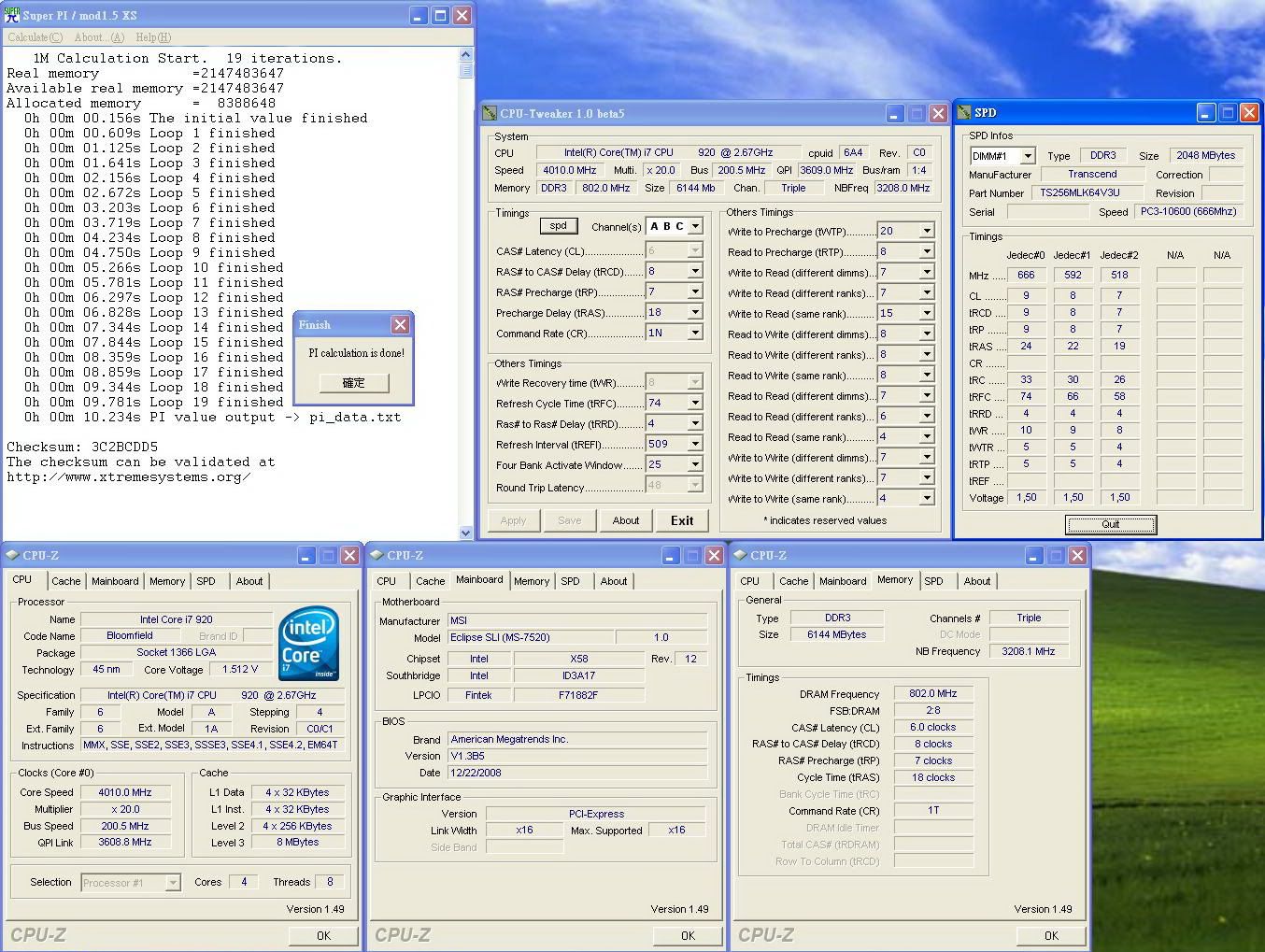1265x952 pixels.
Task: Expand the RAS# Precharge (tRP) dropdown
Action: [694, 291]
